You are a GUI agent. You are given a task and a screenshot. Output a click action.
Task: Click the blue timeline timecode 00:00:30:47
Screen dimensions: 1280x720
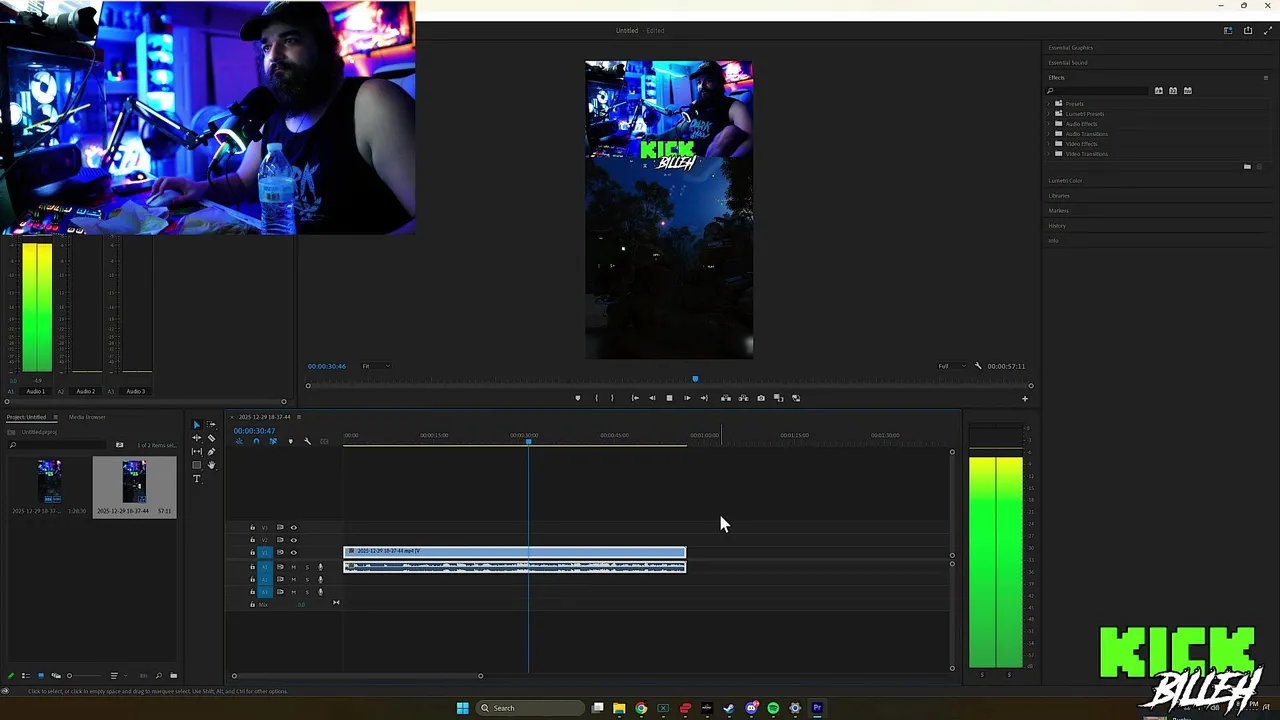(x=254, y=431)
